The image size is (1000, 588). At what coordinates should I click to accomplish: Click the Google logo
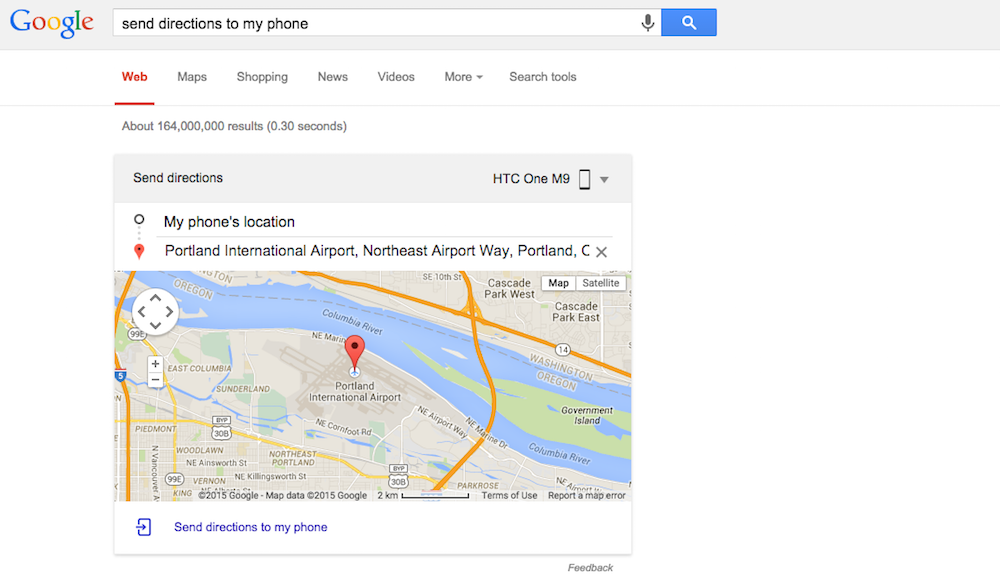point(52,22)
